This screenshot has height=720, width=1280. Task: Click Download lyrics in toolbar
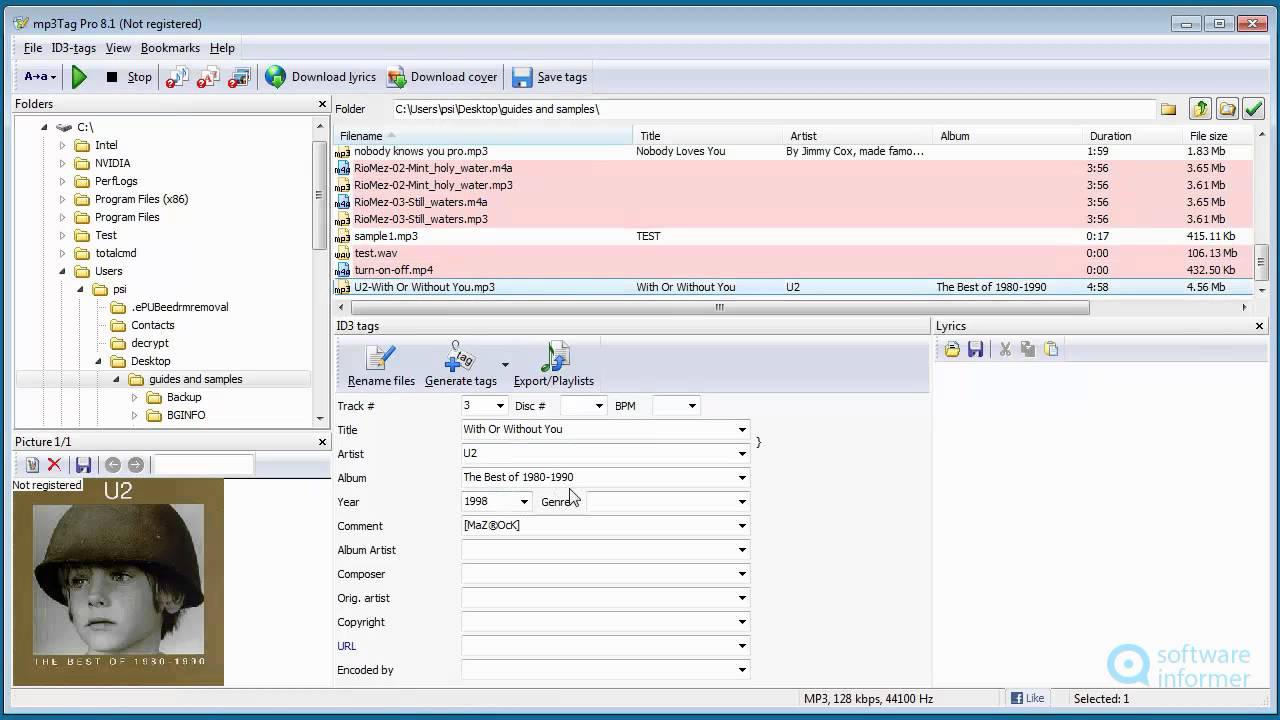pyautogui.click(x=321, y=77)
